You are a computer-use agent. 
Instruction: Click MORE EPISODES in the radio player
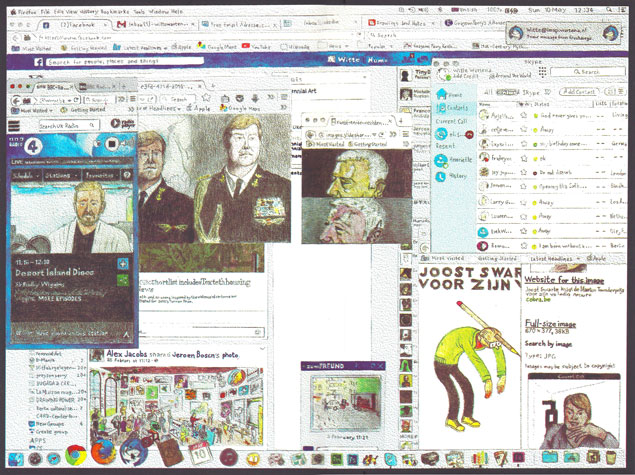click(60, 298)
